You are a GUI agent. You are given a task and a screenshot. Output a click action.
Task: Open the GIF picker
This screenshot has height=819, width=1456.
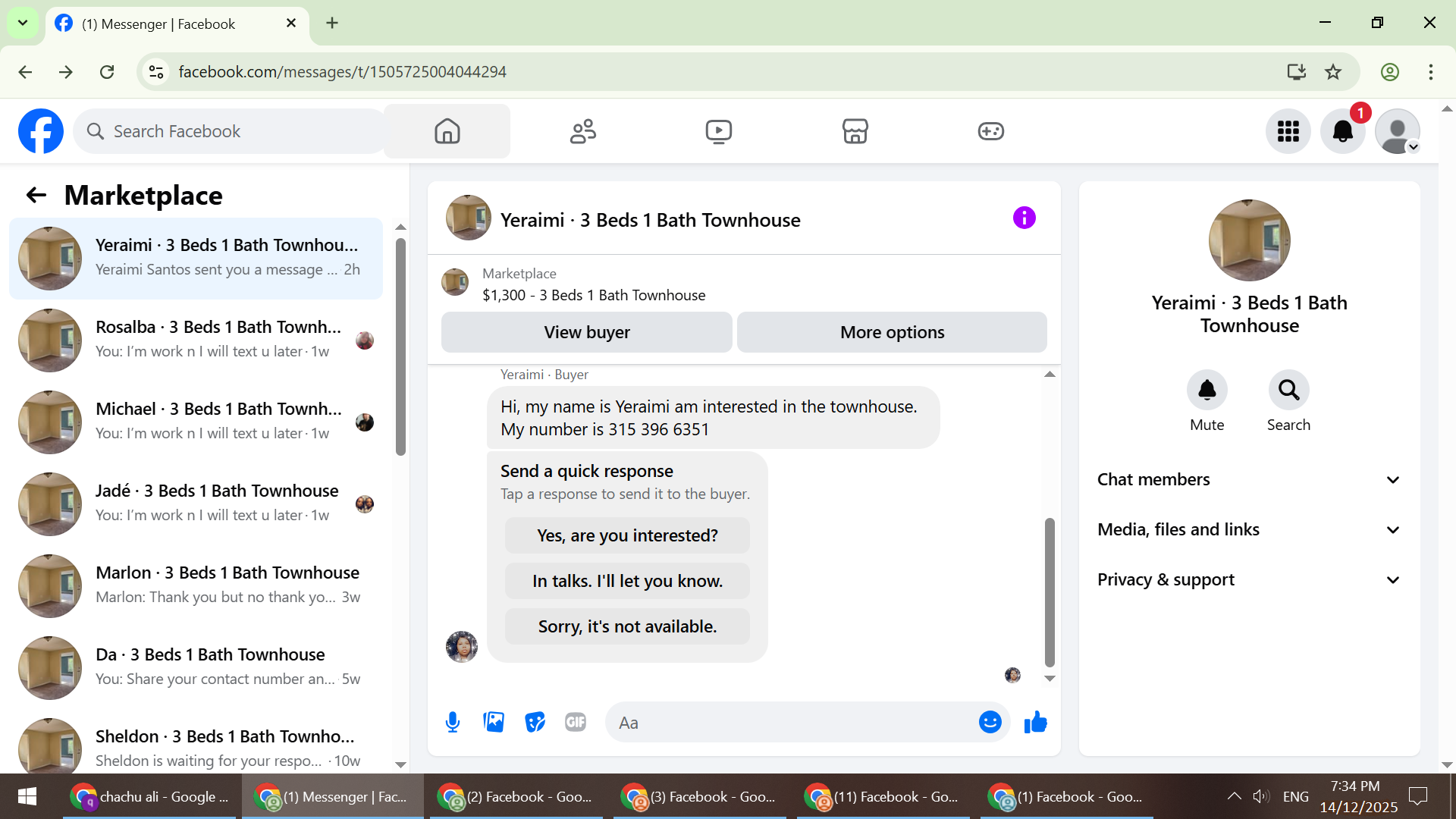[x=576, y=722]
